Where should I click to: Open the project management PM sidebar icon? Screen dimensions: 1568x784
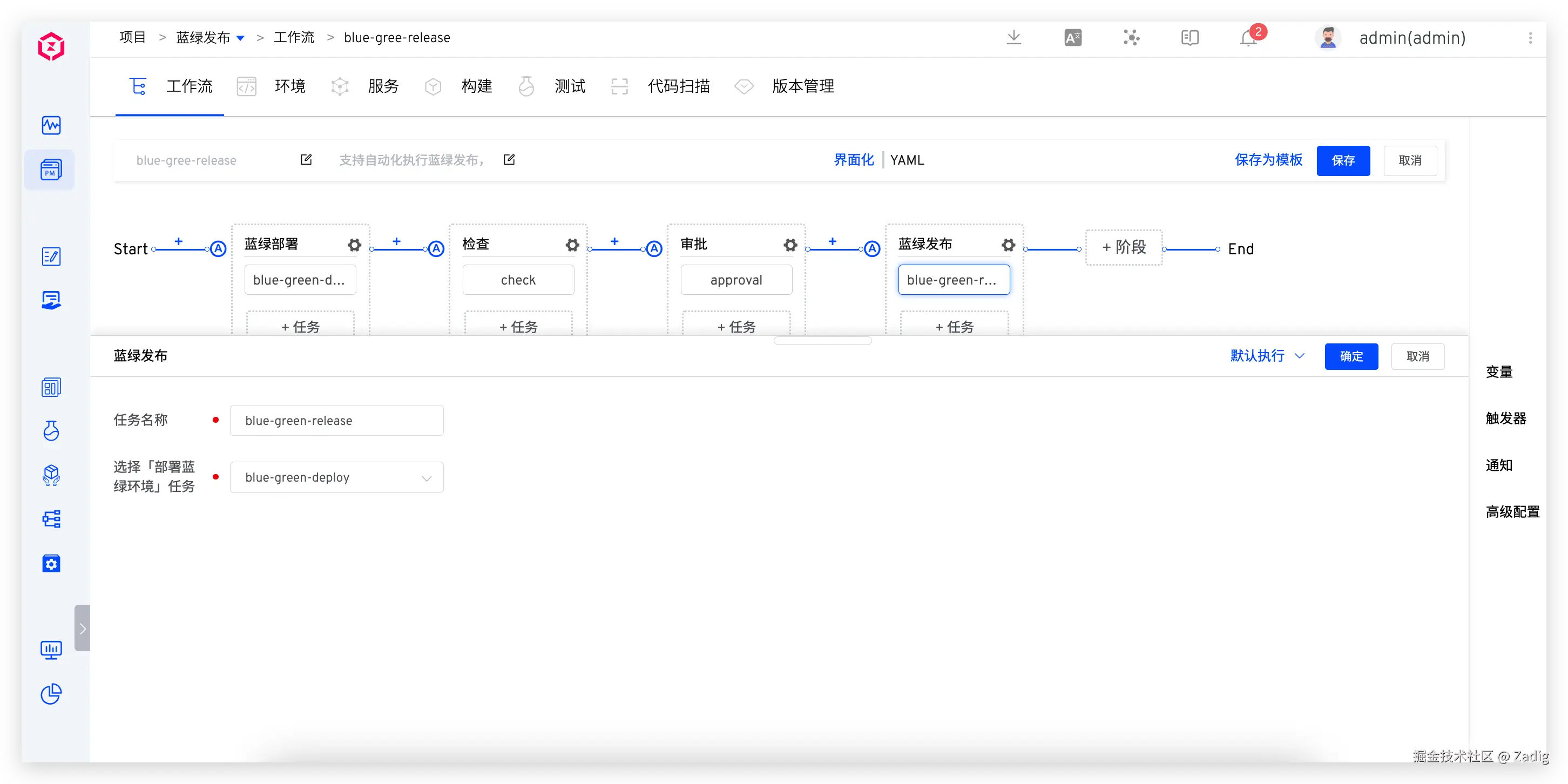[x=51, y=170]
